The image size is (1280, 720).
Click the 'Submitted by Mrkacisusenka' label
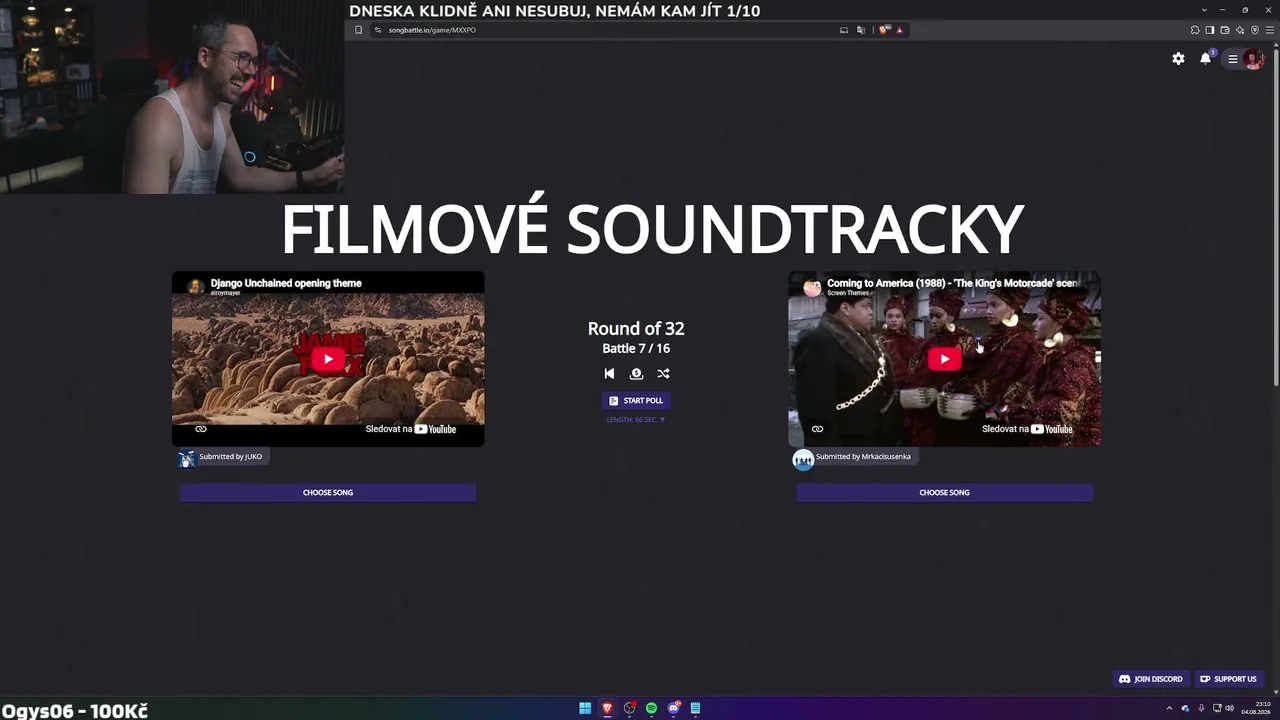coord(863,457)
